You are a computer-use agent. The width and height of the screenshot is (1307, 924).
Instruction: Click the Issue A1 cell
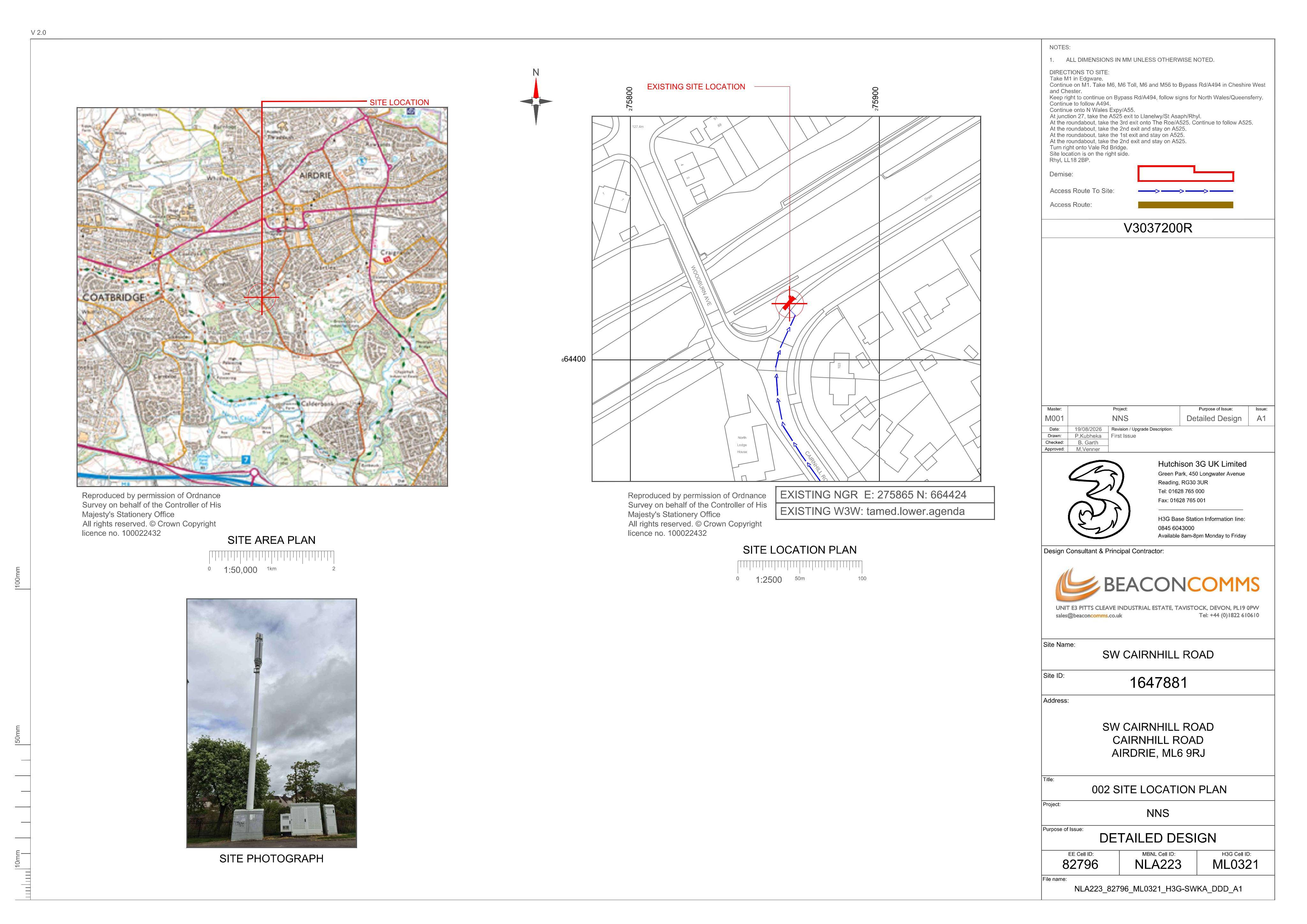pos(1261,418)
